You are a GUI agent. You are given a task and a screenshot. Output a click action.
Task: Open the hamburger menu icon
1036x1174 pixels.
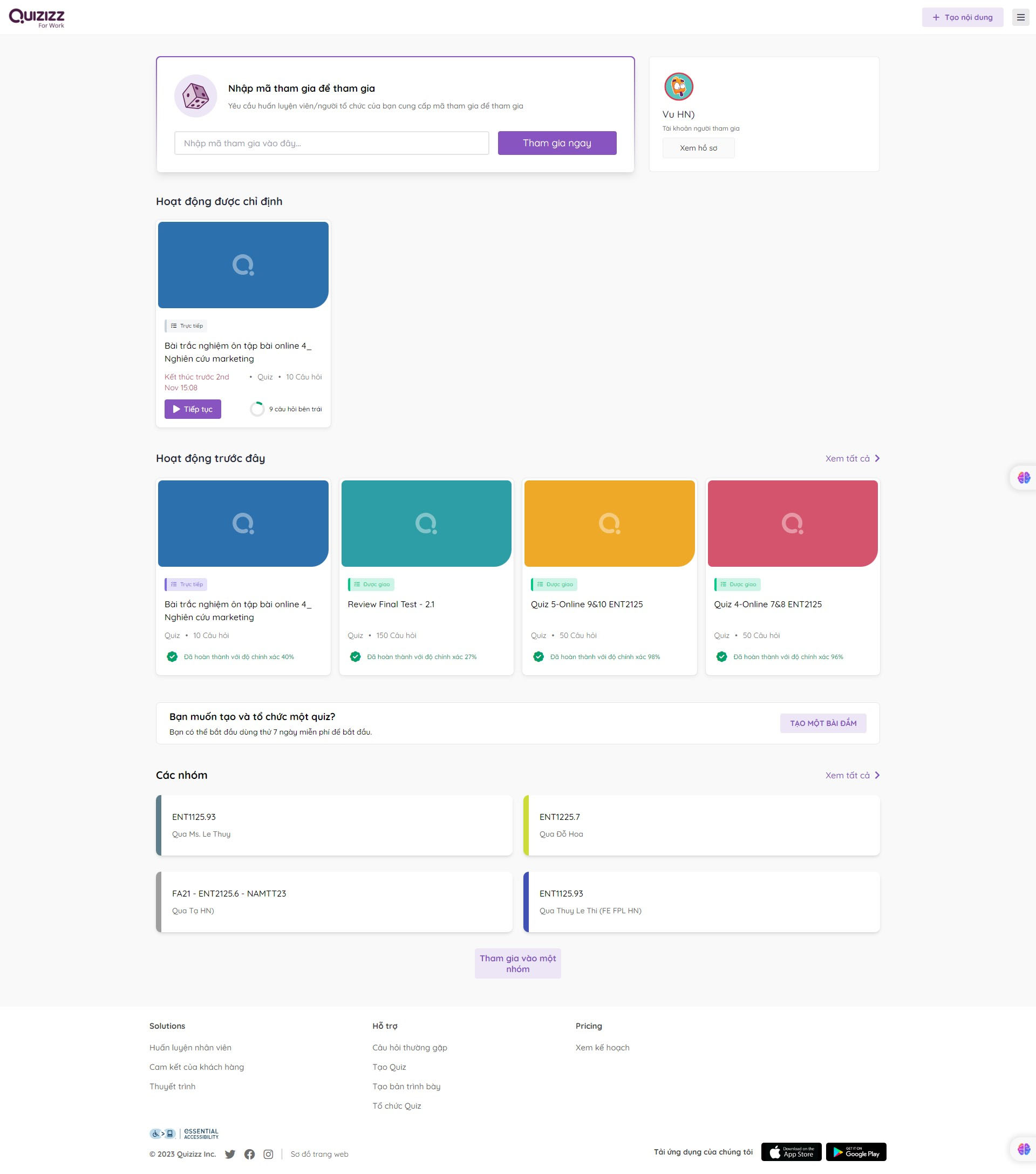pos(1020,17)
